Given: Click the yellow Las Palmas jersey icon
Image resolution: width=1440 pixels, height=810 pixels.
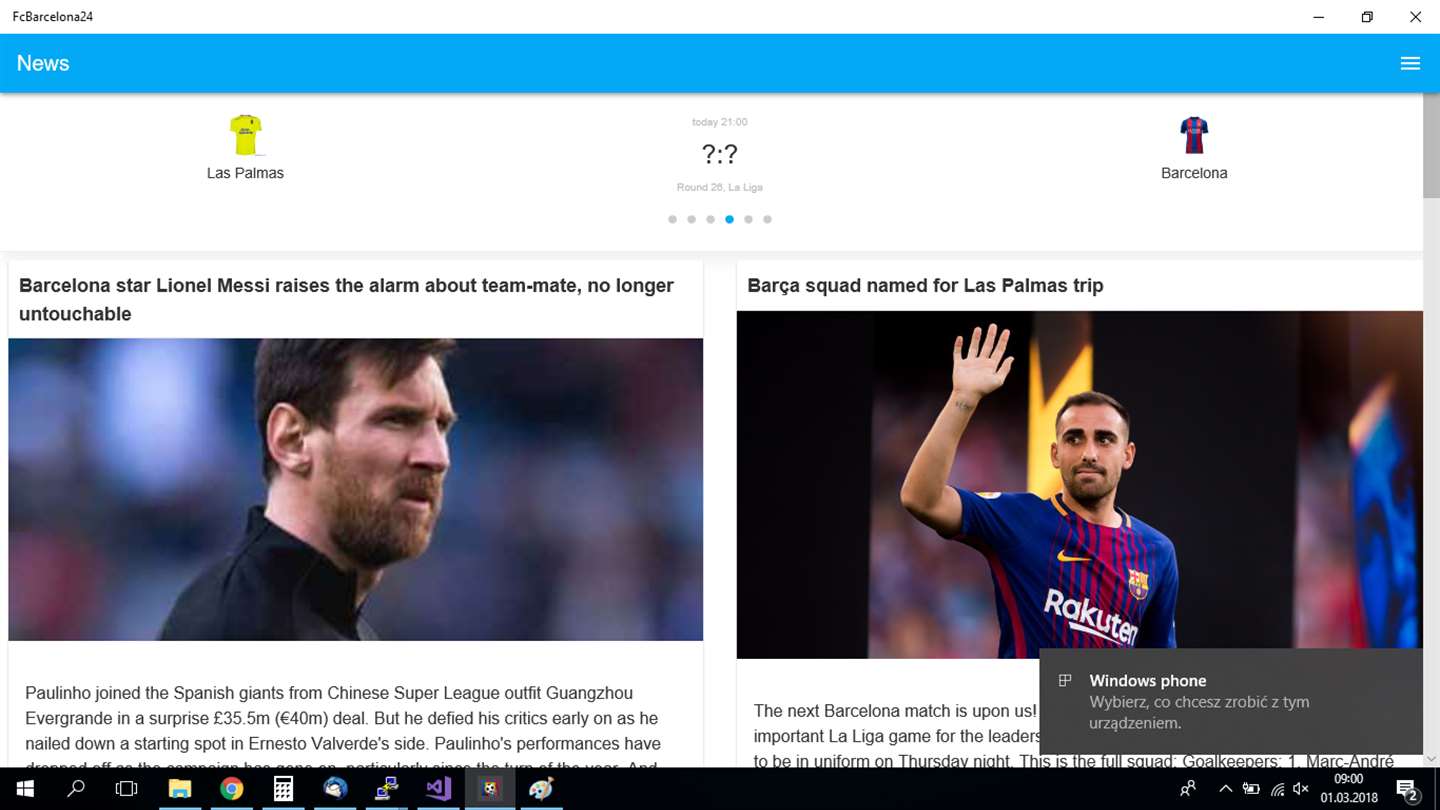Looking at the screenshot, I should pyautogui.click(x=245, y=135).
